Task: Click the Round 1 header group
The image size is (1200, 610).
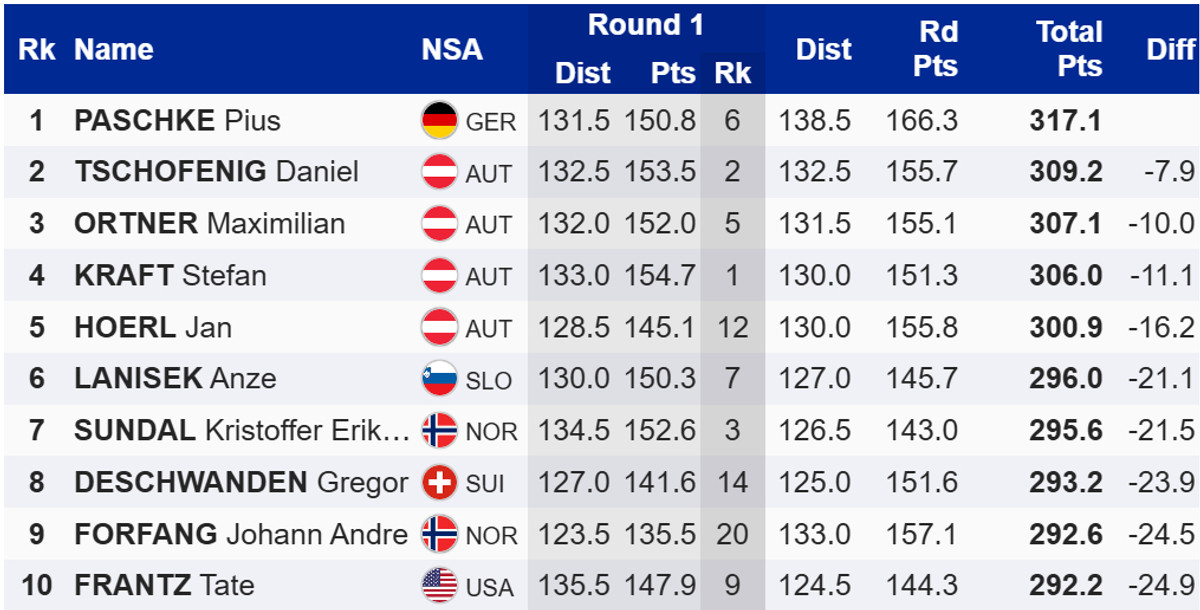Action: click(x=645, y=26)
